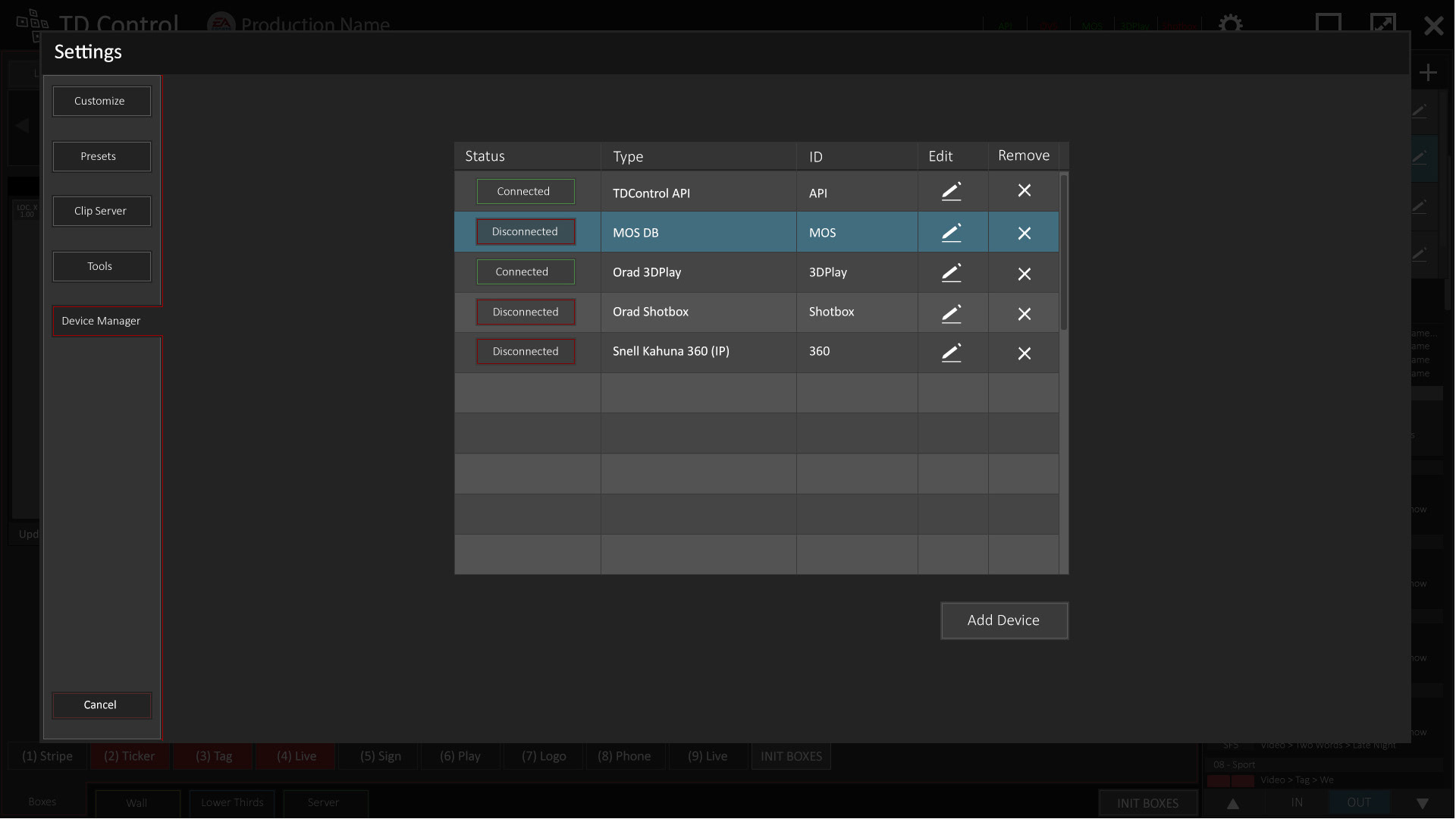Screen dimensions: 1456x819
Task: Remove the Orad Shotbox device
Action: 1024,314
